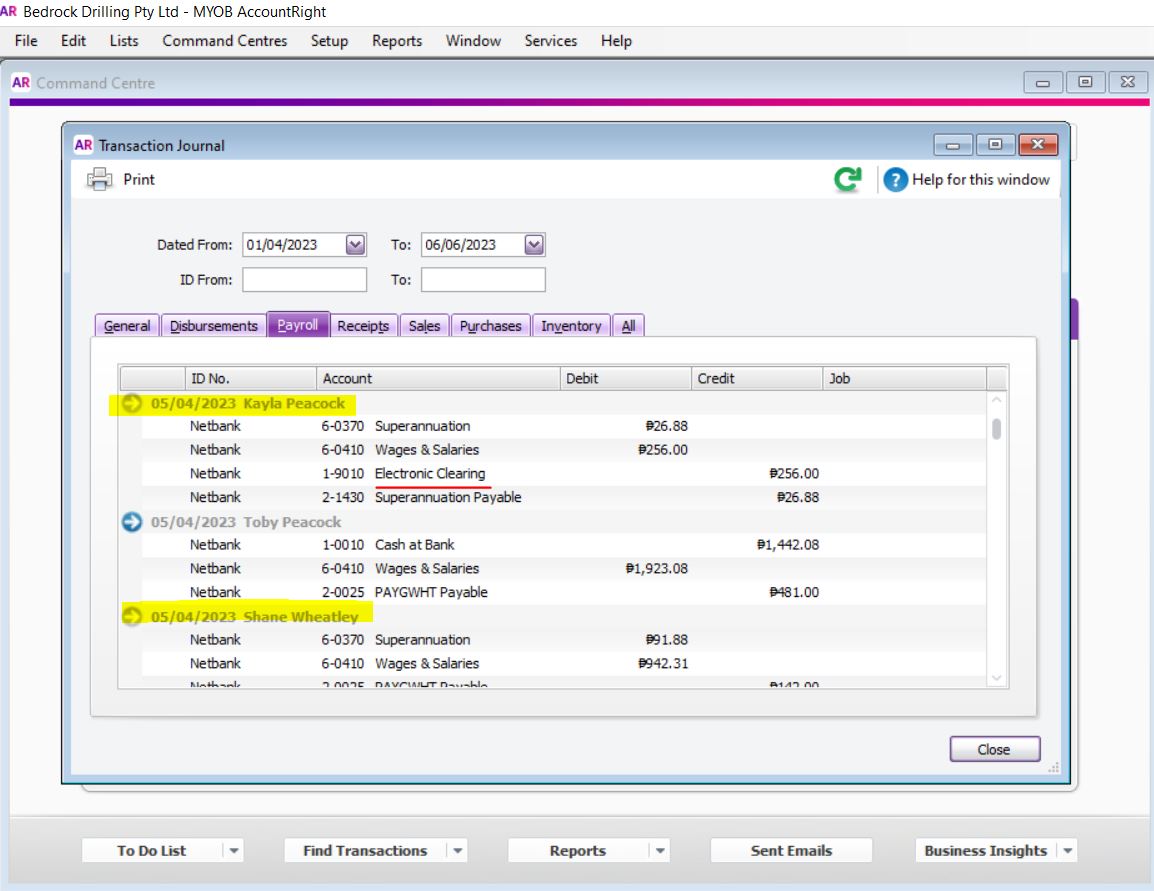This screenshot has width=1154, height=891.
Task: Click the ID No. column header
Action: click(250, 378)
